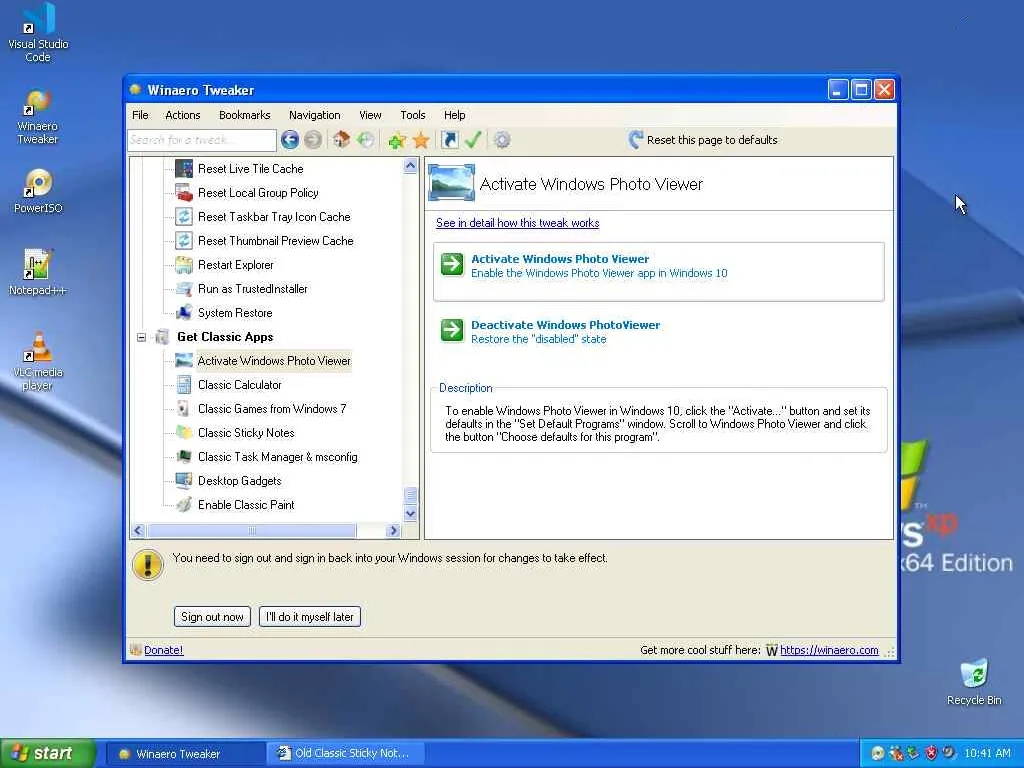Image resolution: width=1024 pixels, height=768 pixels.
Task: Select Run as TrustedInstaller tree item
Action: click(x=253, y=289)
